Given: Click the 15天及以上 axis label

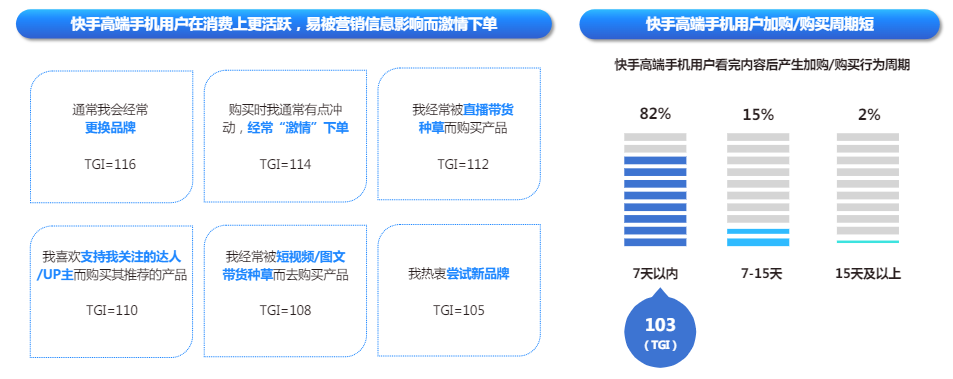Looking at the screenshot, I should coord(868,274).
